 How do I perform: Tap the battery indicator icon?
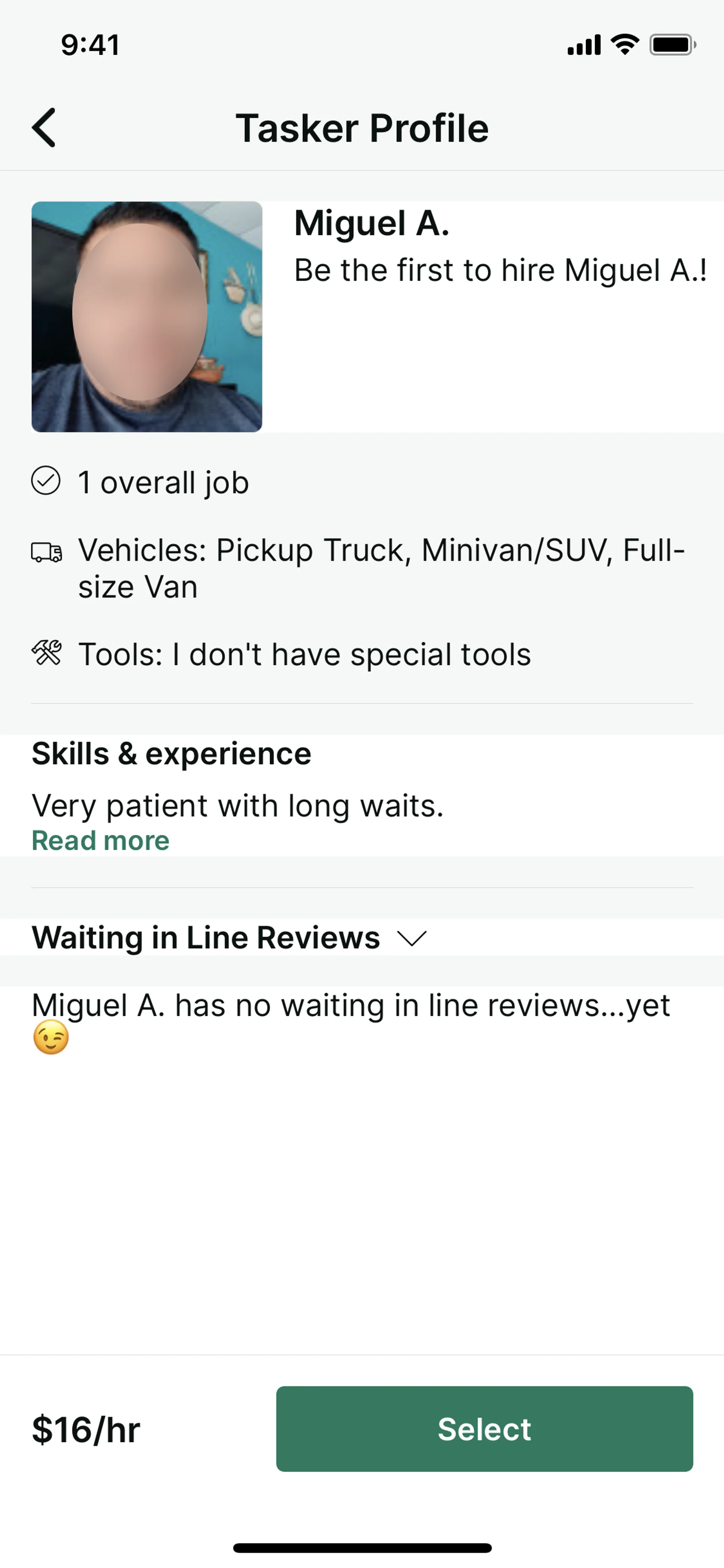pos(672,45)
